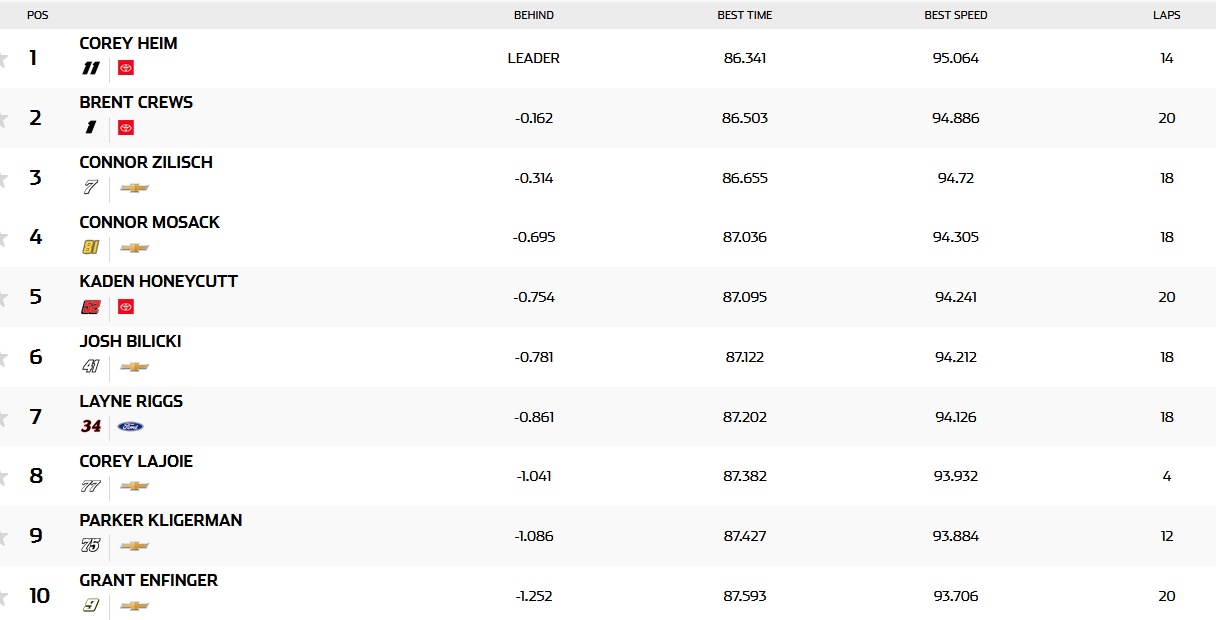Toggle favorite star for Corey Heim
Image resolution: width=1216 pixels, height=620 pixels.
tap(4, 59)
